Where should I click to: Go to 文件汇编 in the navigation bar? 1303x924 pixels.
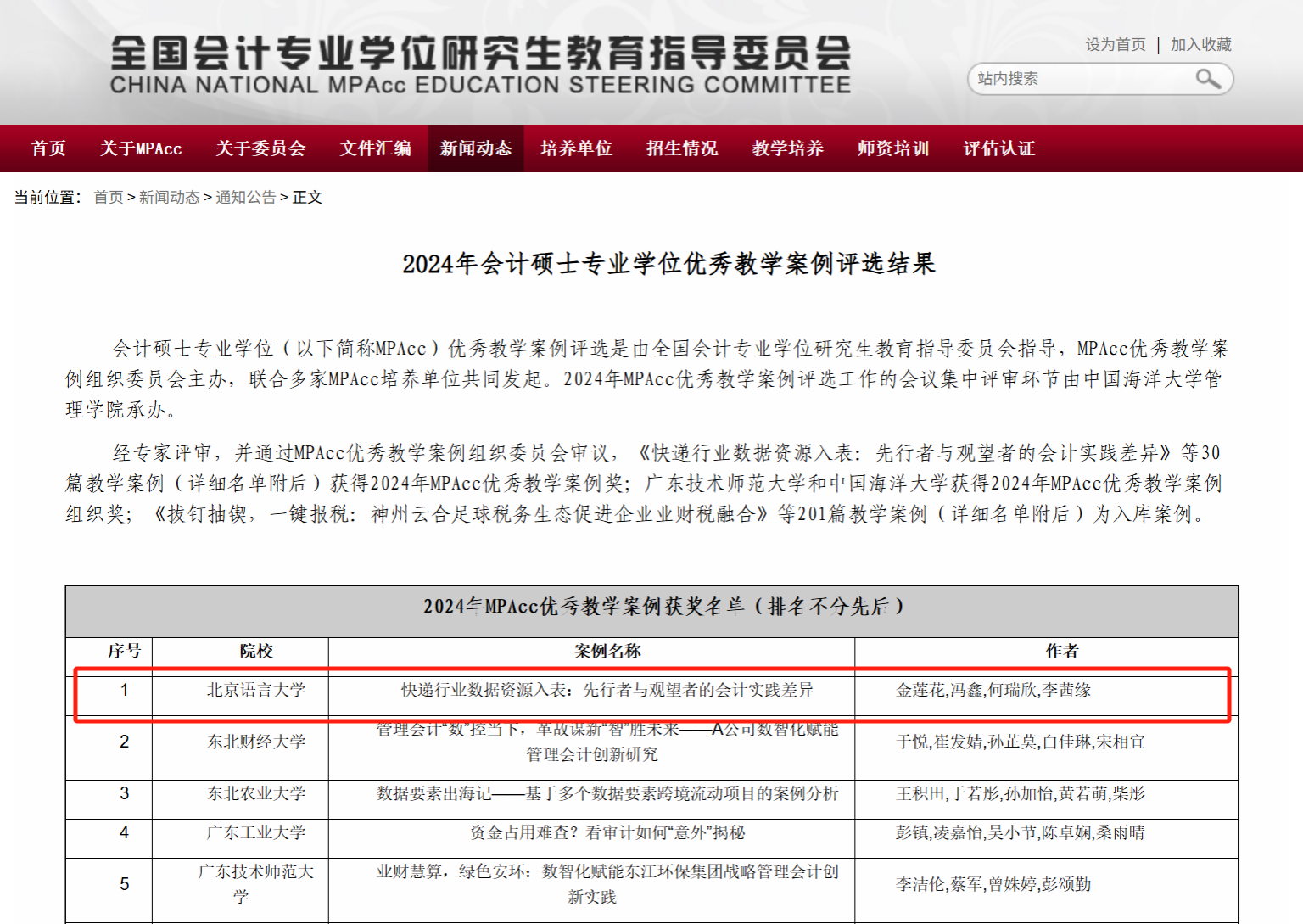click(376, 148)
